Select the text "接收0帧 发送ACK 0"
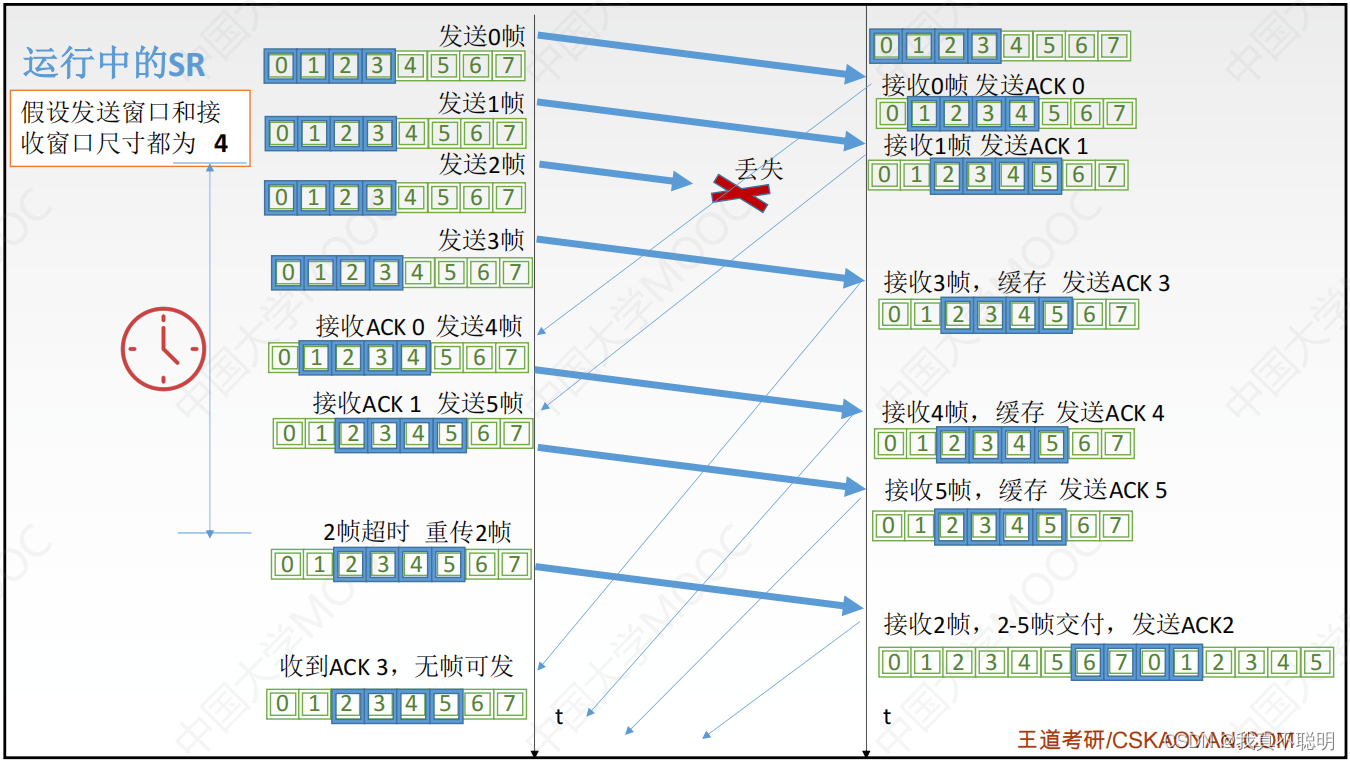 [983, 86]
